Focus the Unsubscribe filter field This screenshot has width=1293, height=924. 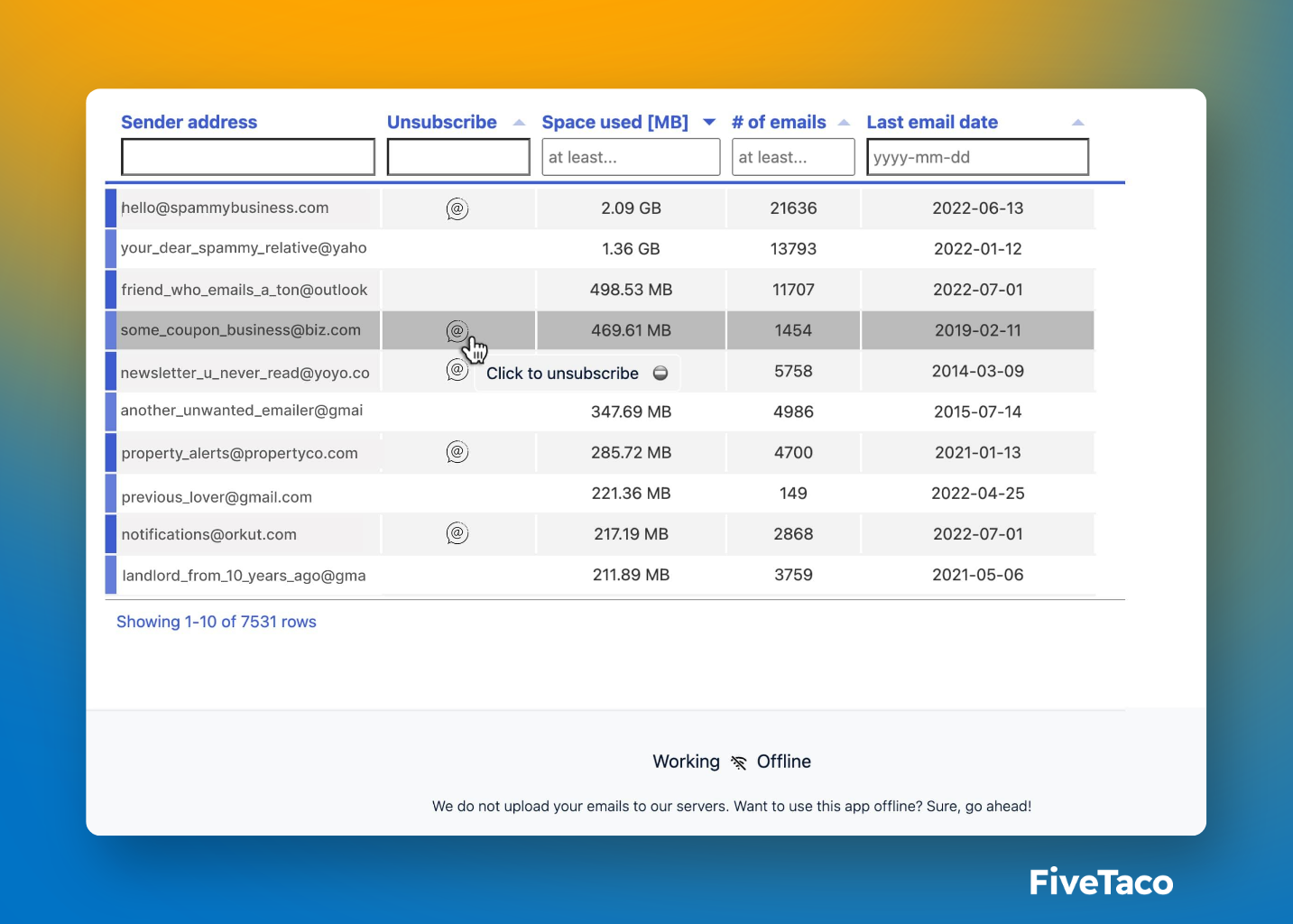pos(458,157)
